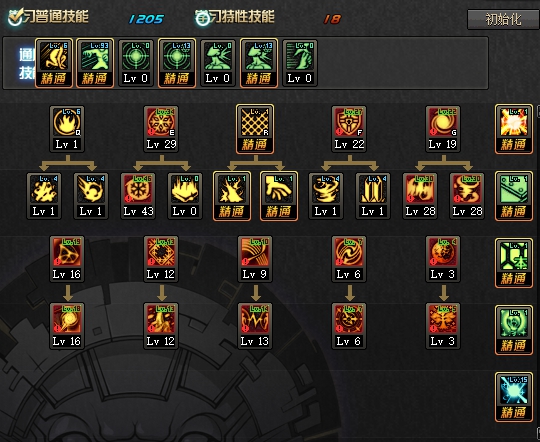540x442 pixels.
Task: Click the flame wall skill at Lv 0
Action: [185, 196]
